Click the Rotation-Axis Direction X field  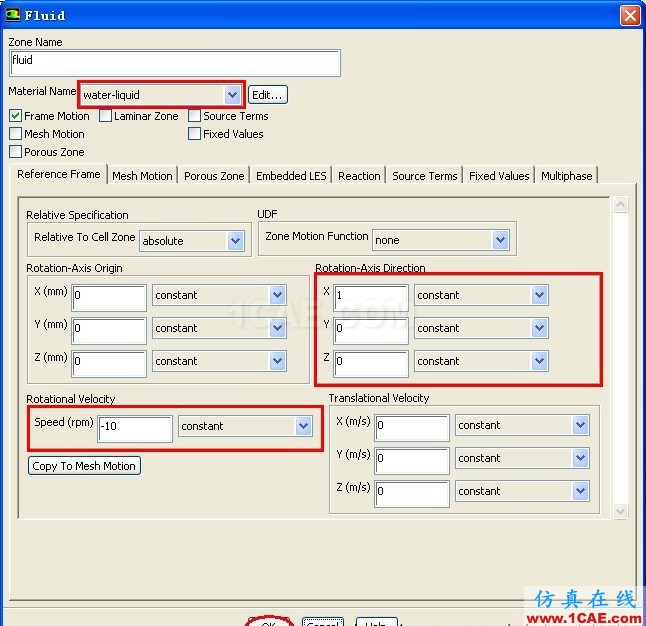click(x=371, y=297)
